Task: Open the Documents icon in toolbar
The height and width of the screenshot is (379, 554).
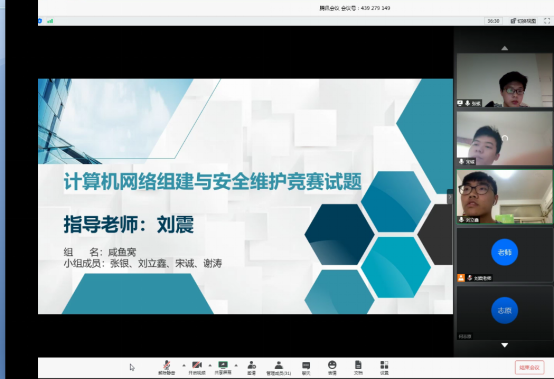Action: pos(358,367)
